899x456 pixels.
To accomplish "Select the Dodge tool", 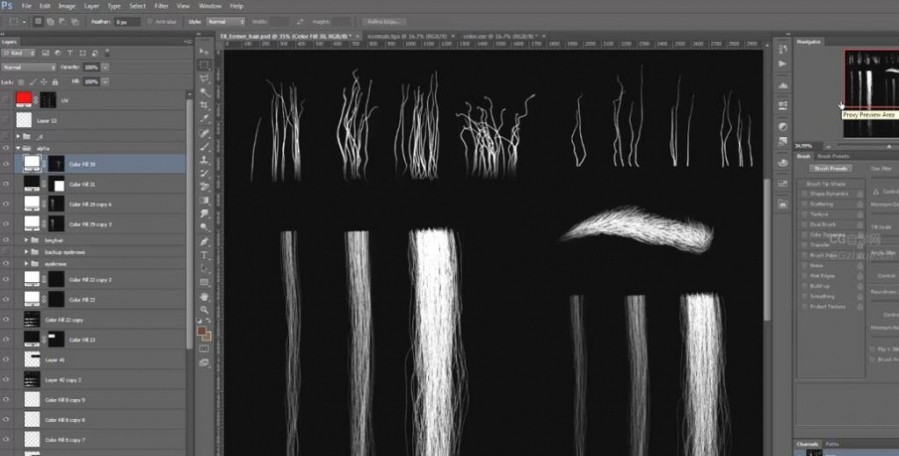I will [x=204, y=227].
